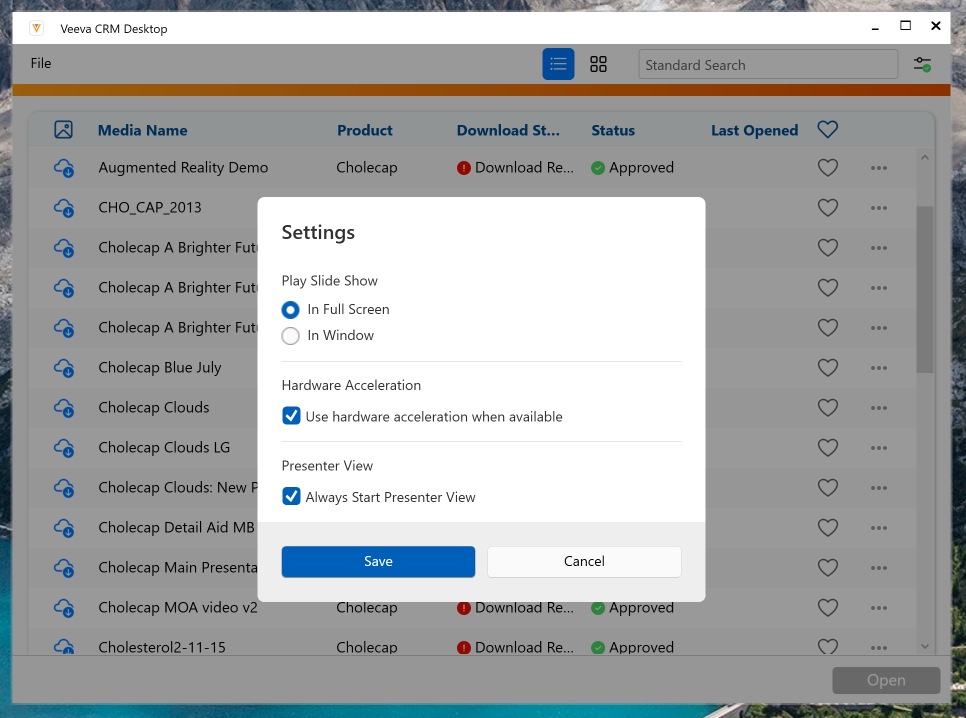Uncheck Always Start Presenter View

[291, 496]
